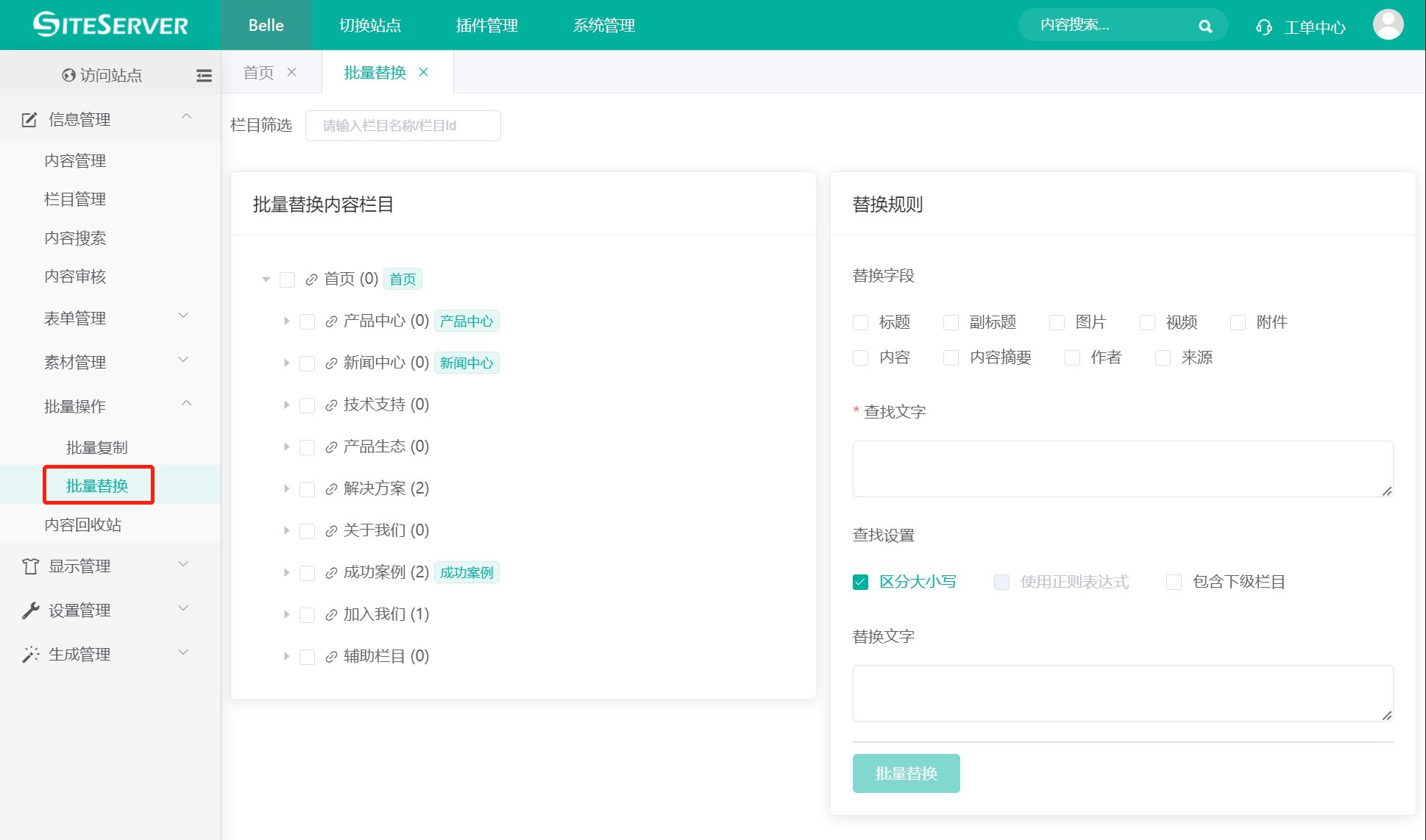Collapse the 首页 tree node
The width and height of the screenshot is (1426, 840).
[266, 279]
